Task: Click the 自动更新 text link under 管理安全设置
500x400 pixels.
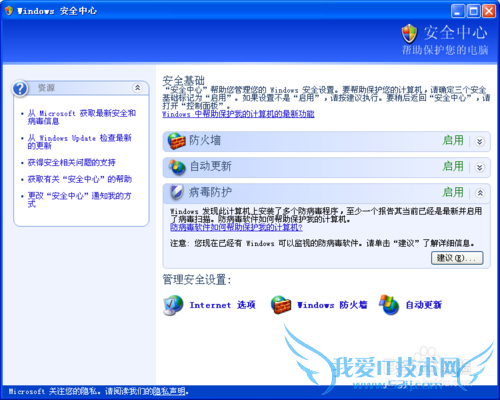Action: (424, 305)
